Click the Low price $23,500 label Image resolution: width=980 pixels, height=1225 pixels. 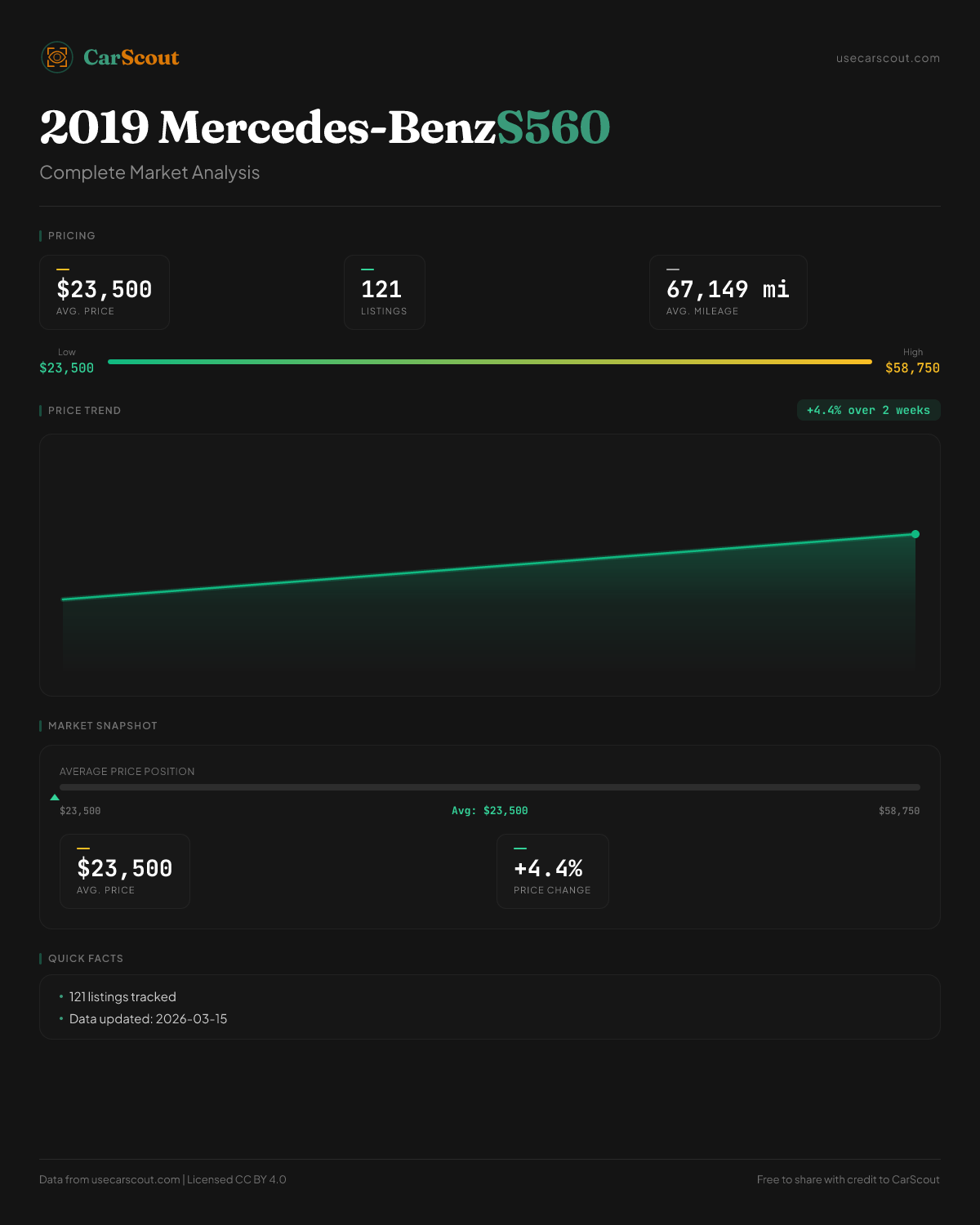coord(66,367)
